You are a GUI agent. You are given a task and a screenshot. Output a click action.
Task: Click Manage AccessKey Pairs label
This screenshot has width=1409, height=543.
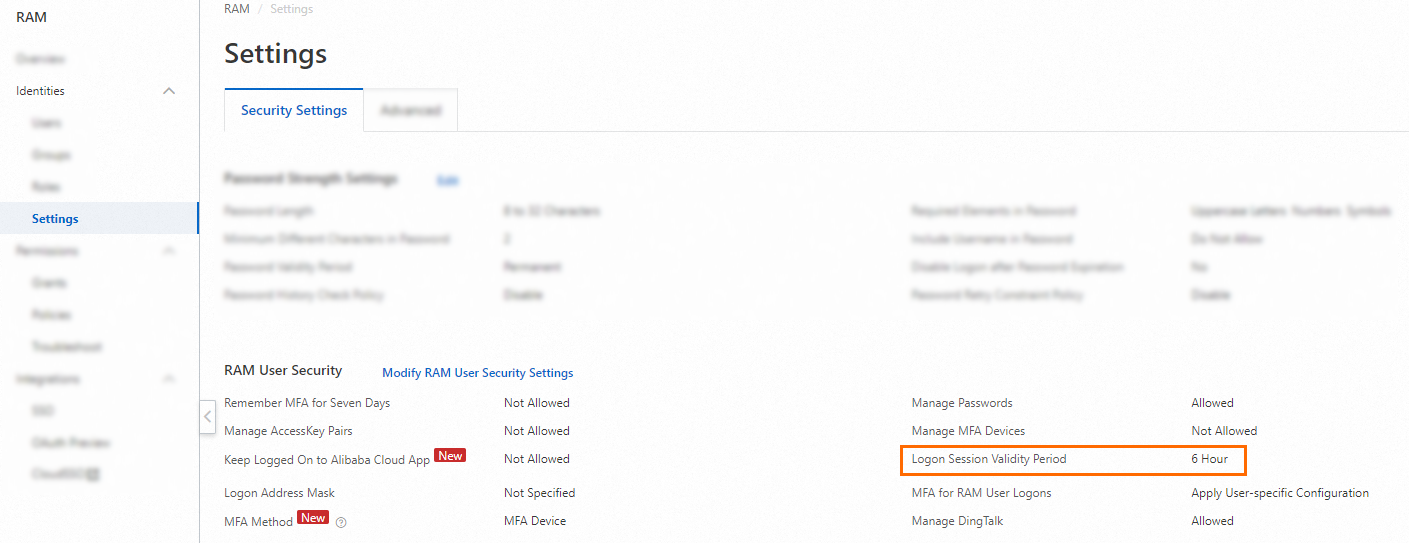[288, 431]
